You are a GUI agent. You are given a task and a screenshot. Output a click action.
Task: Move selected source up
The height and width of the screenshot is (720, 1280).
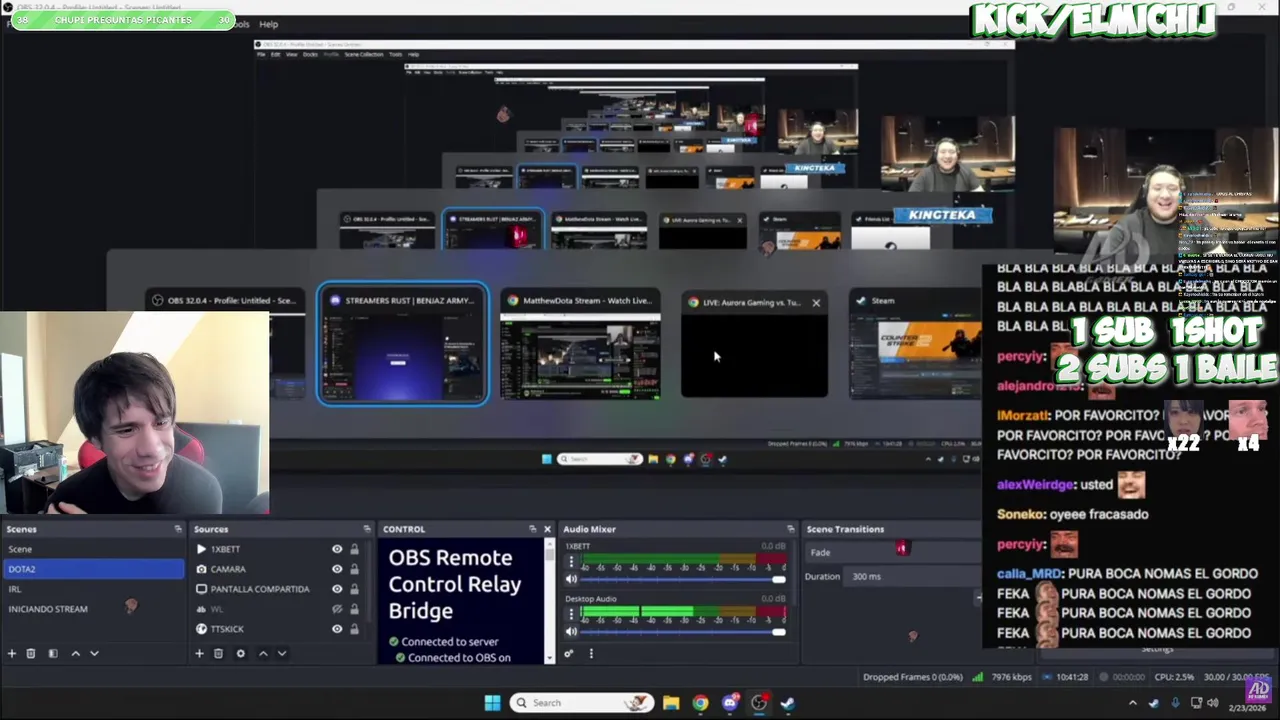pyautogui.click(x=263, y=653)
